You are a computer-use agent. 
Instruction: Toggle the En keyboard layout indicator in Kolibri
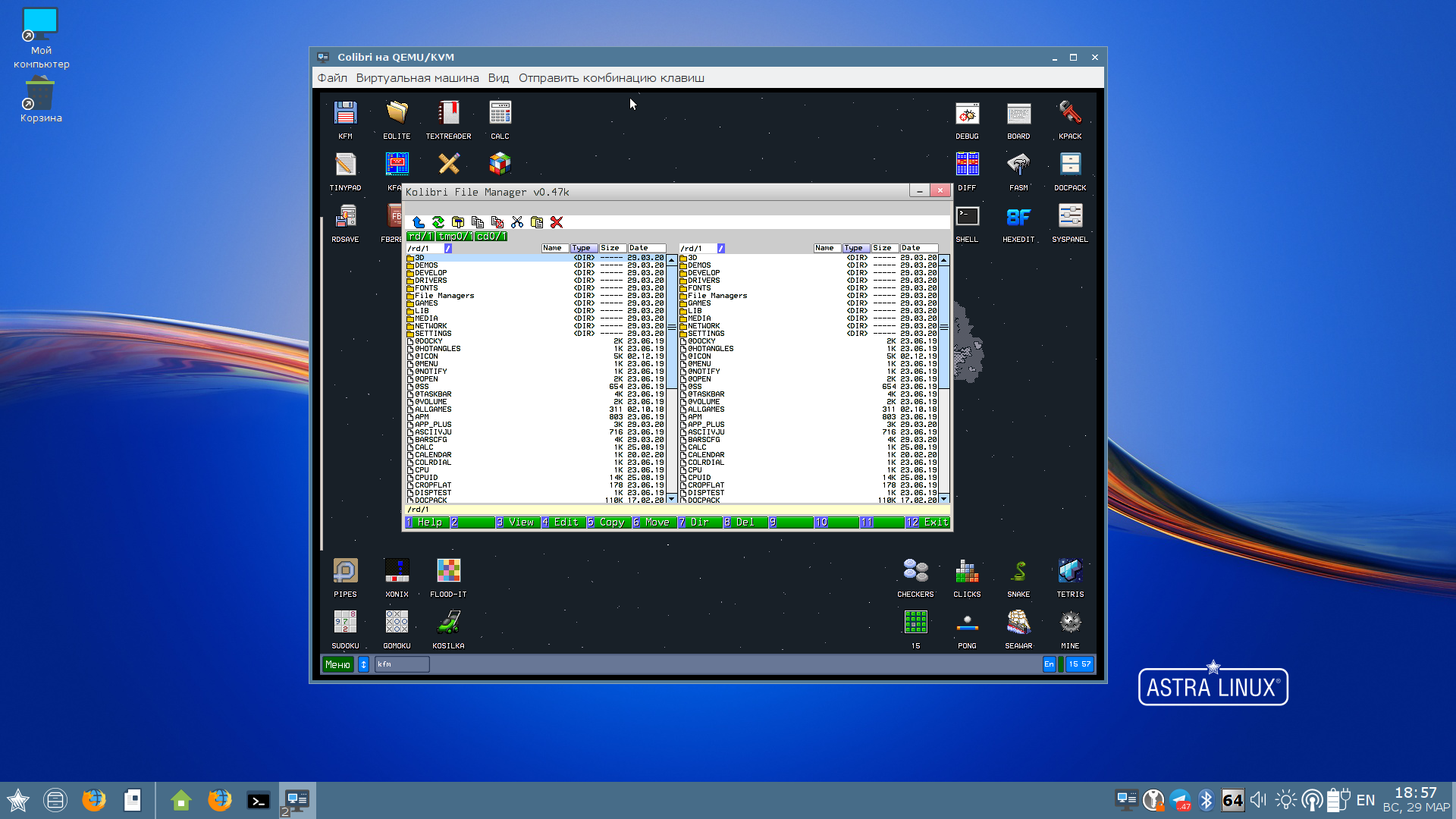pos(1049,664)
